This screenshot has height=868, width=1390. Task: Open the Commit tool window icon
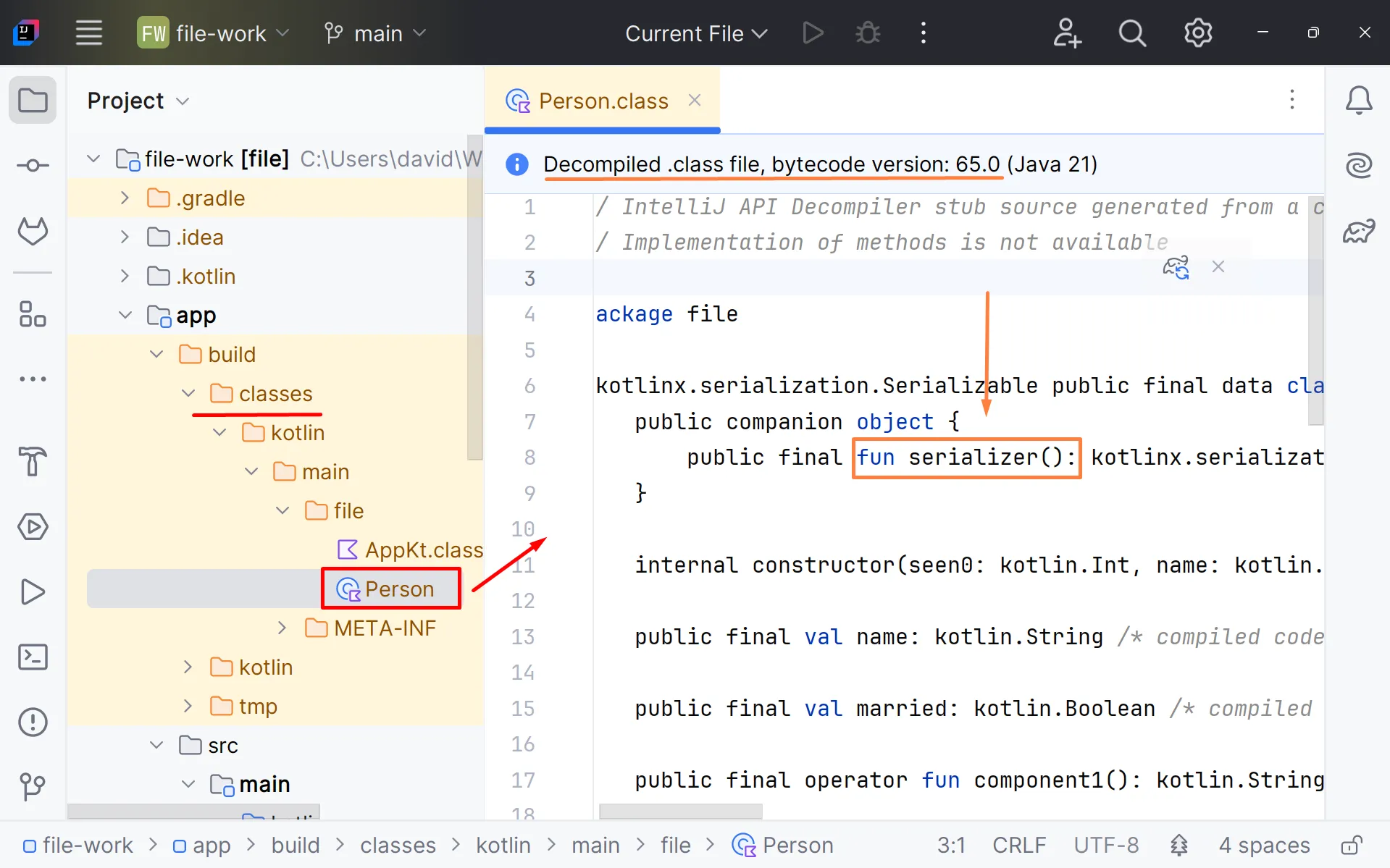(x=33, y=166)
